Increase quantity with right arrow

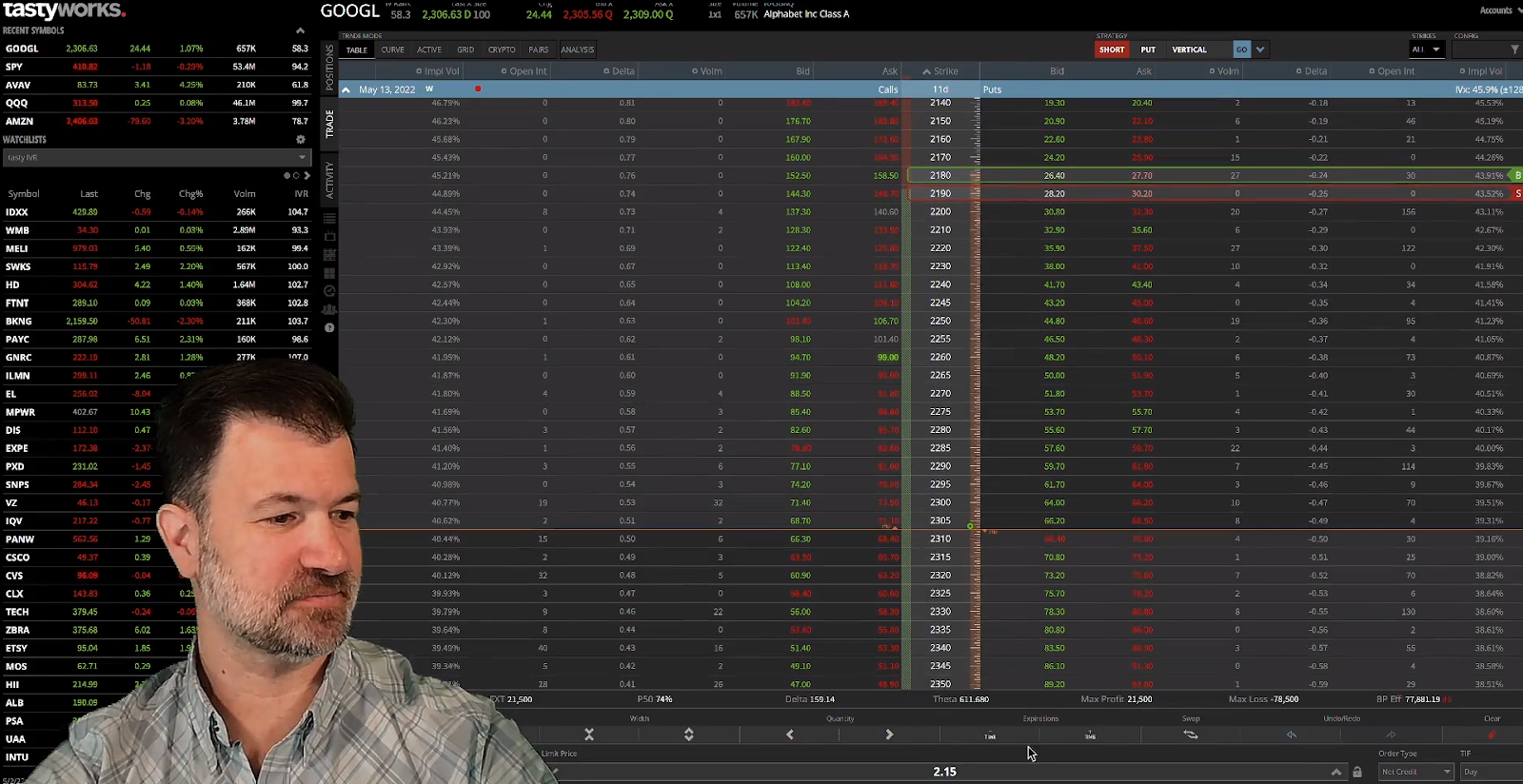pos(889,735)
